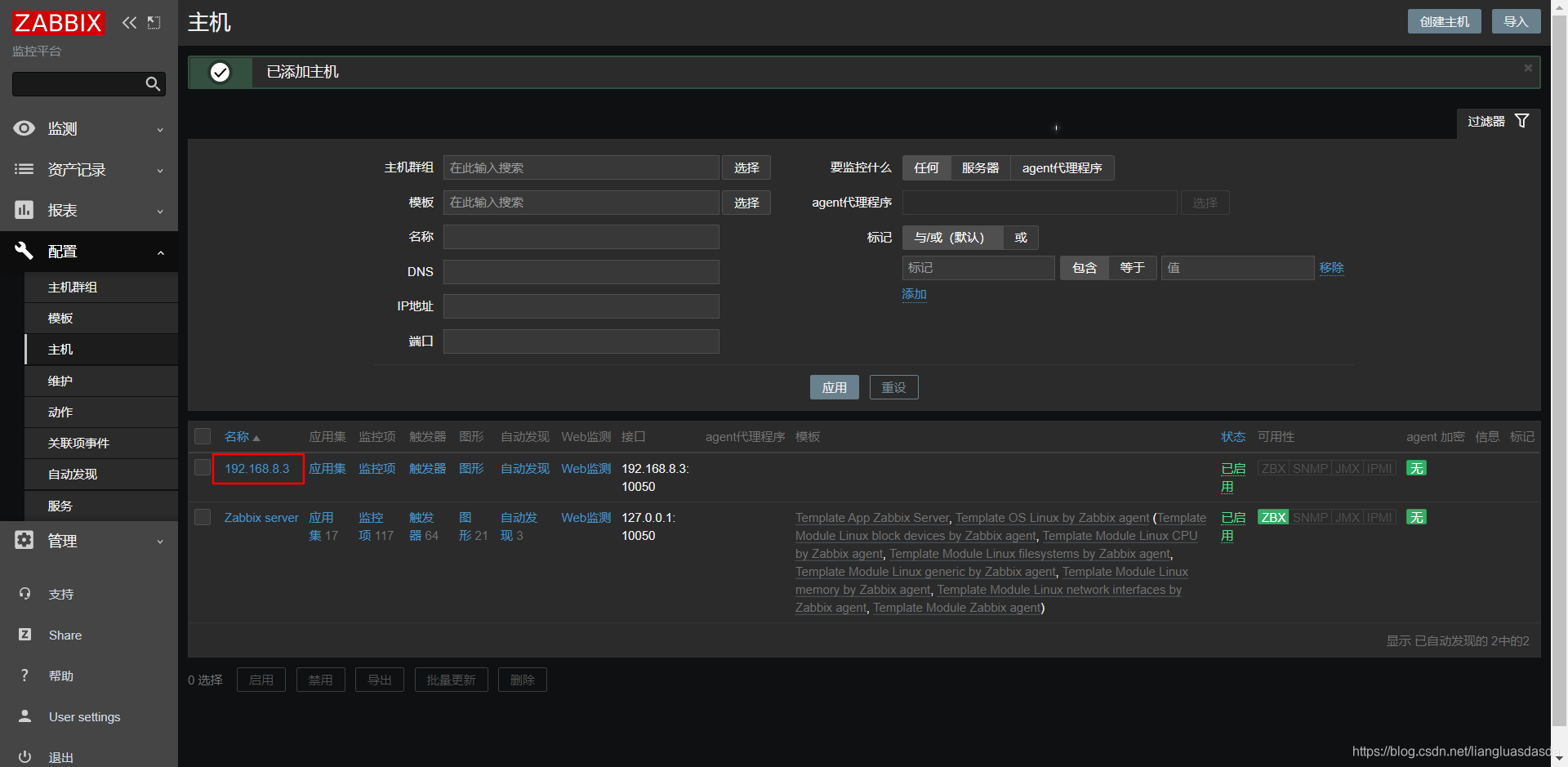
Task: Click the 移除 tag link
Action: 1331,267
